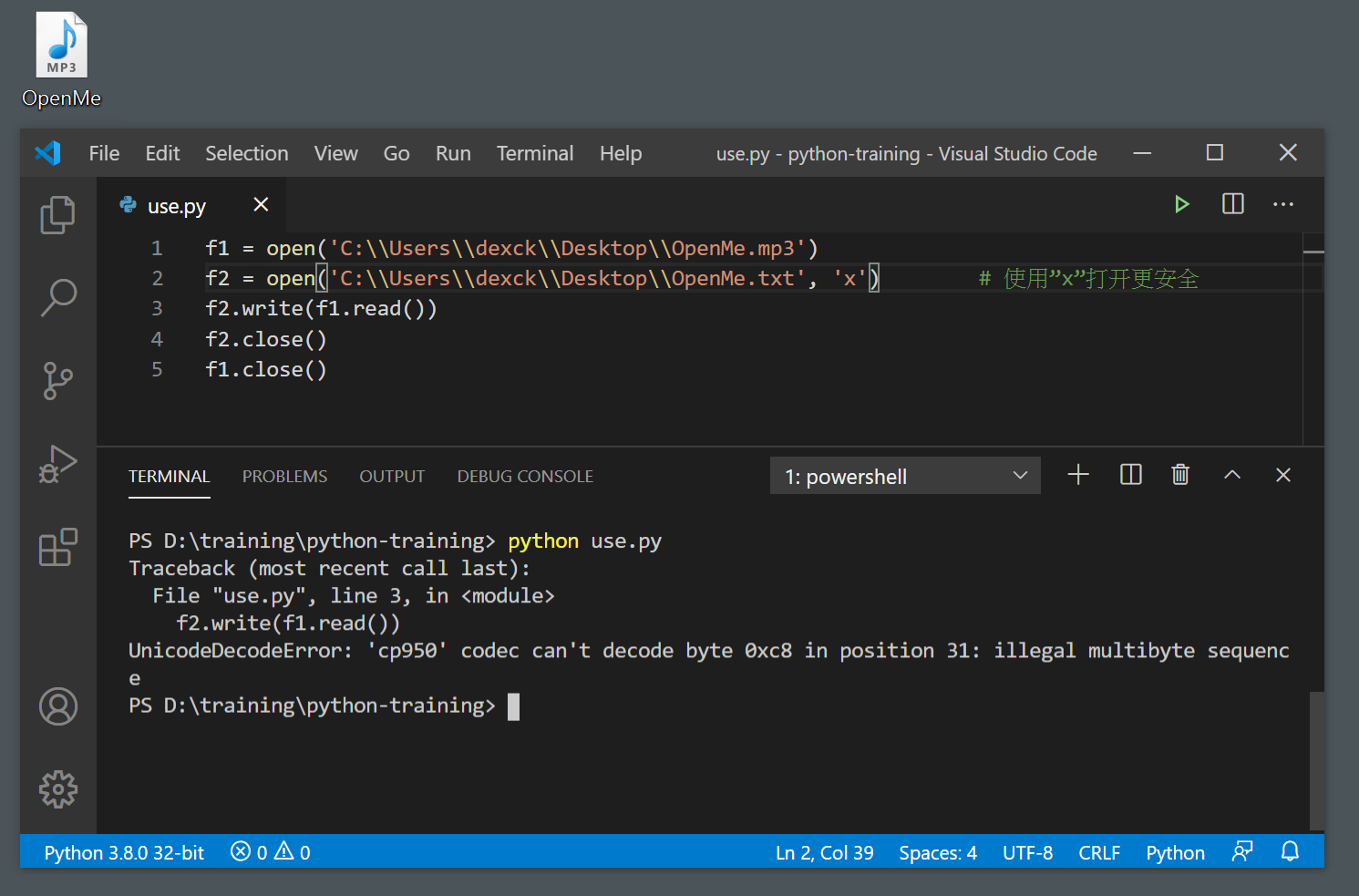The image size is (1359, 896).
Task: Click the terminal scrollbar
Action: [1317, 760]
